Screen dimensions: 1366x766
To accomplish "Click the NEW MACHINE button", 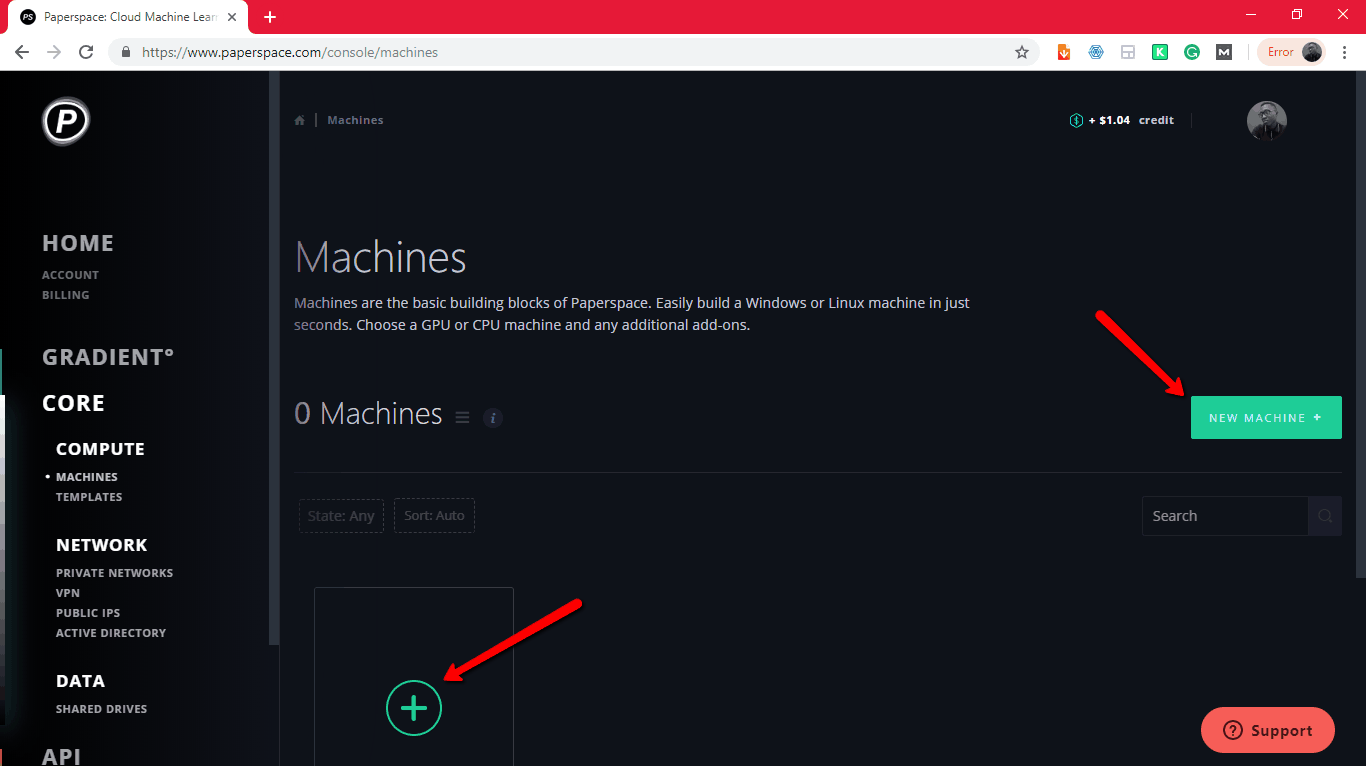I will click(1266, 418).
